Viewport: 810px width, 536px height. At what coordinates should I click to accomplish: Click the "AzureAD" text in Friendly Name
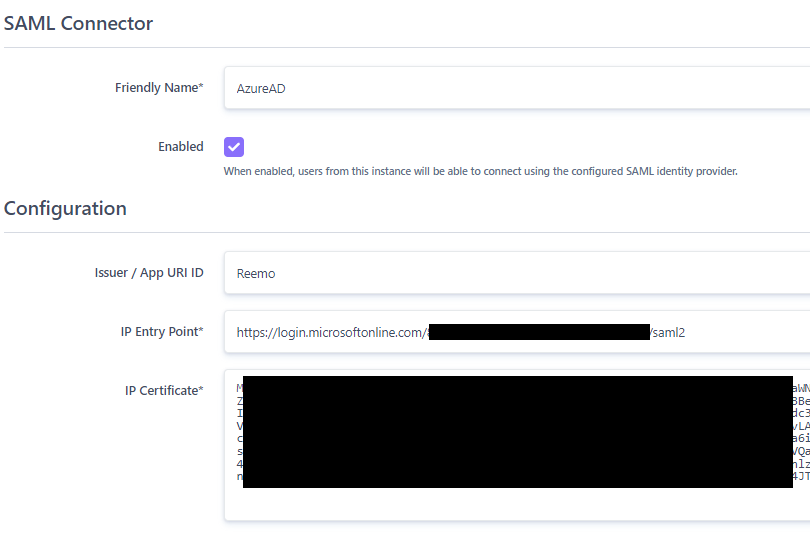(x=261, y=89)
